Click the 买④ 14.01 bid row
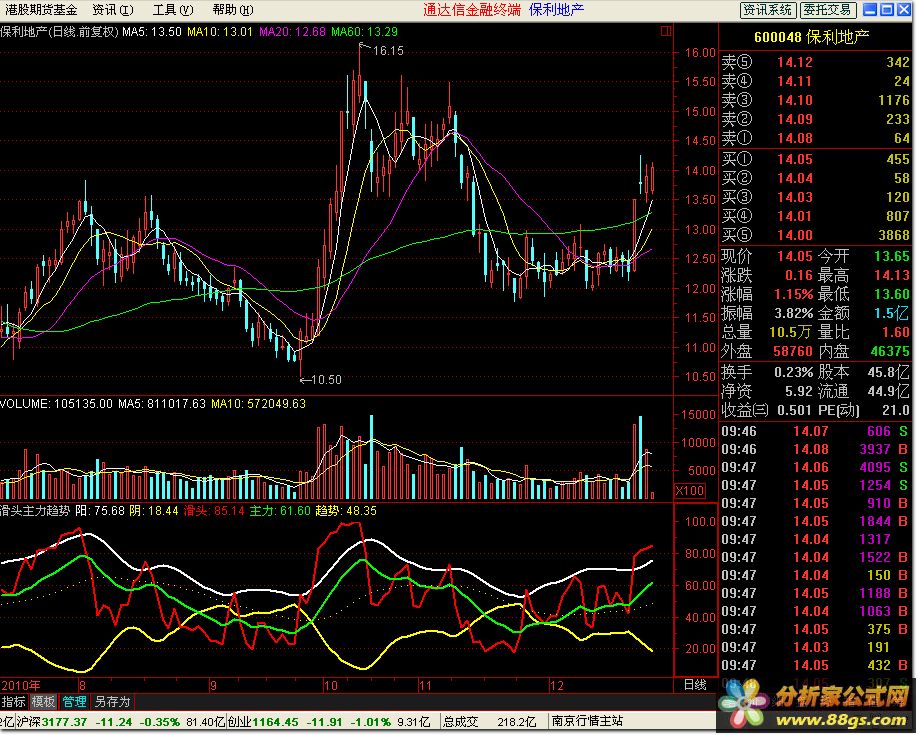This screenshot has width=918, height=735. click(x=815, y=216)
